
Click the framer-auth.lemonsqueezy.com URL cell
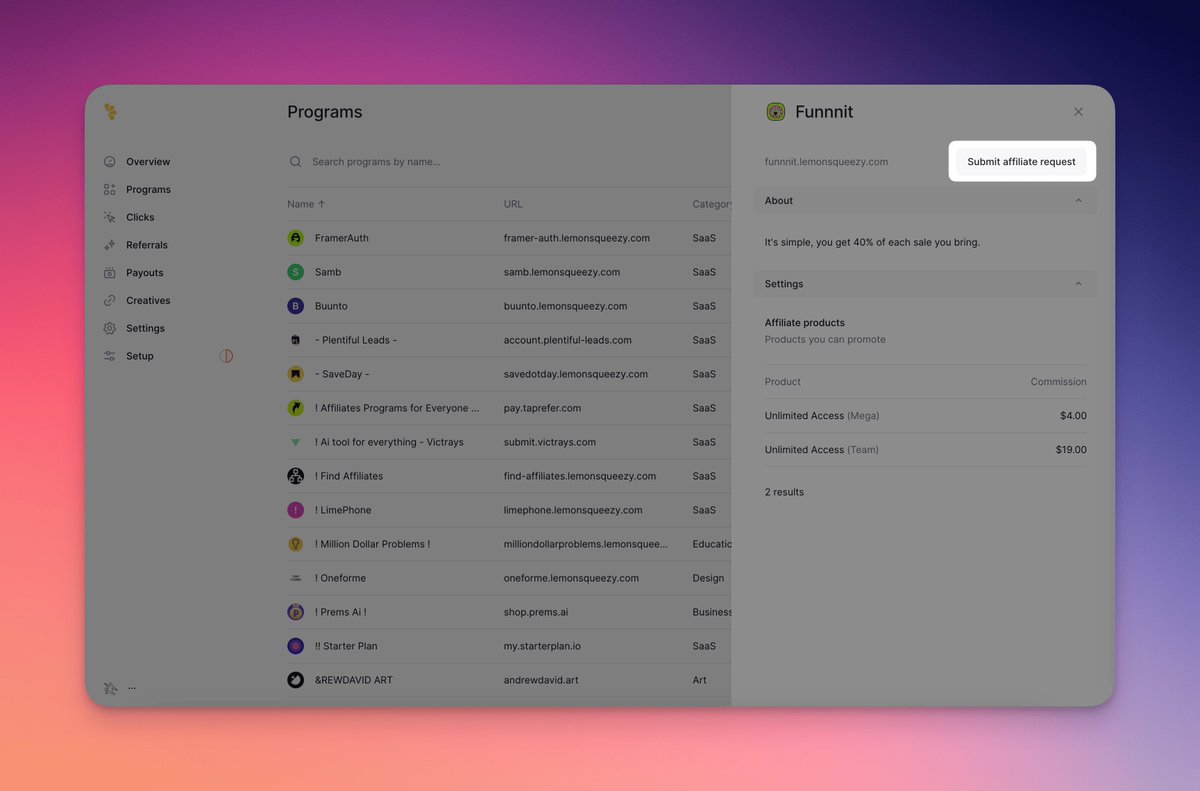(577, 238)
